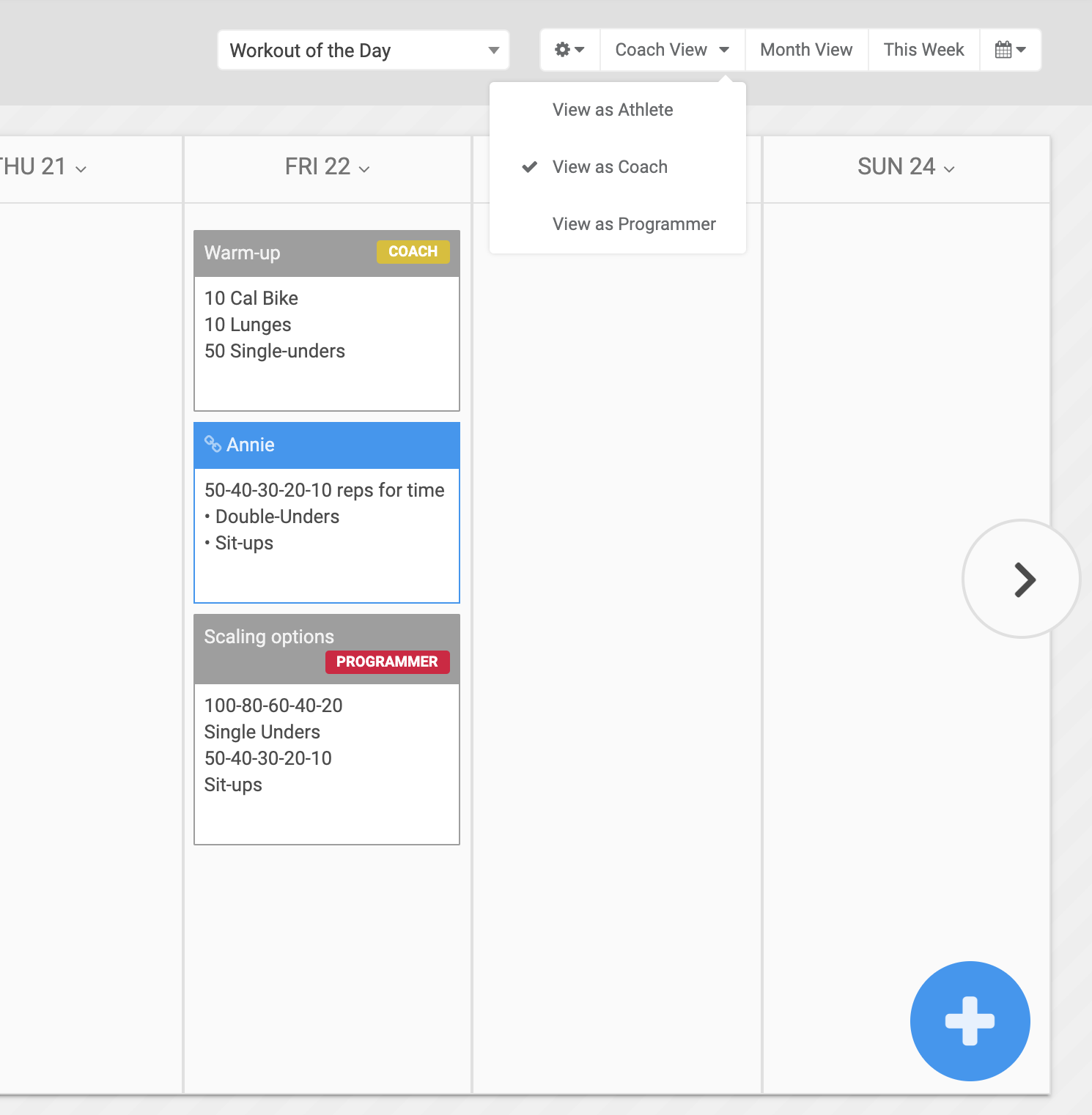This screenshot has width=1092, height=1115.
Task: Click '100-80-60-40-20' line
Action: (x=273, y=705)
